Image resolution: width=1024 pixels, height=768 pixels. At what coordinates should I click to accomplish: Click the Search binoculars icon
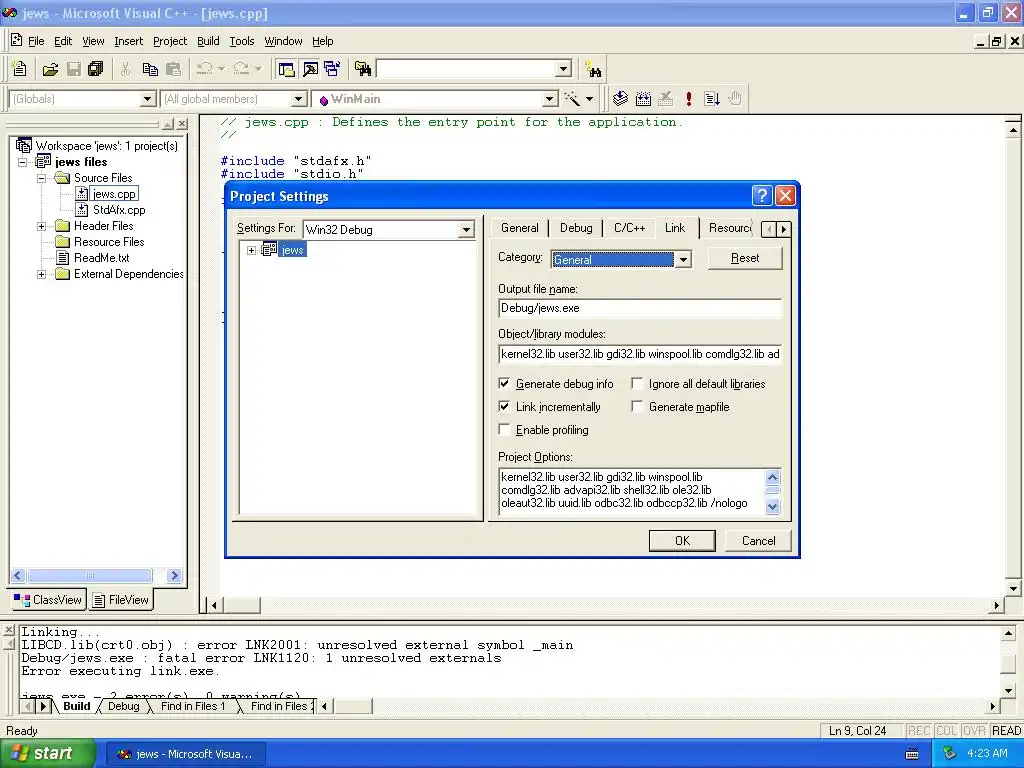coord(593,69)
